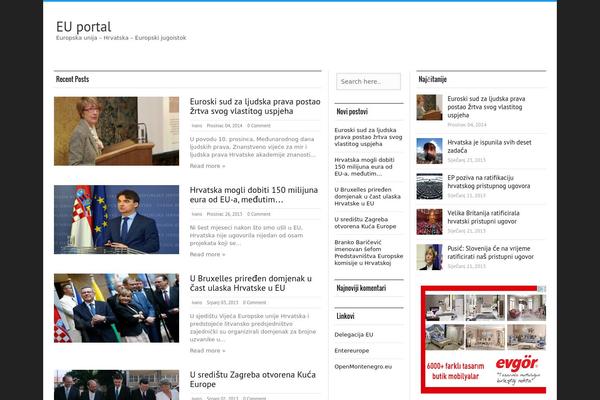Screen dimensions: 600x400
Task: Open Najčitanije item Pusić: Slovenija će na vrijeme
Action: pos(490,253)
